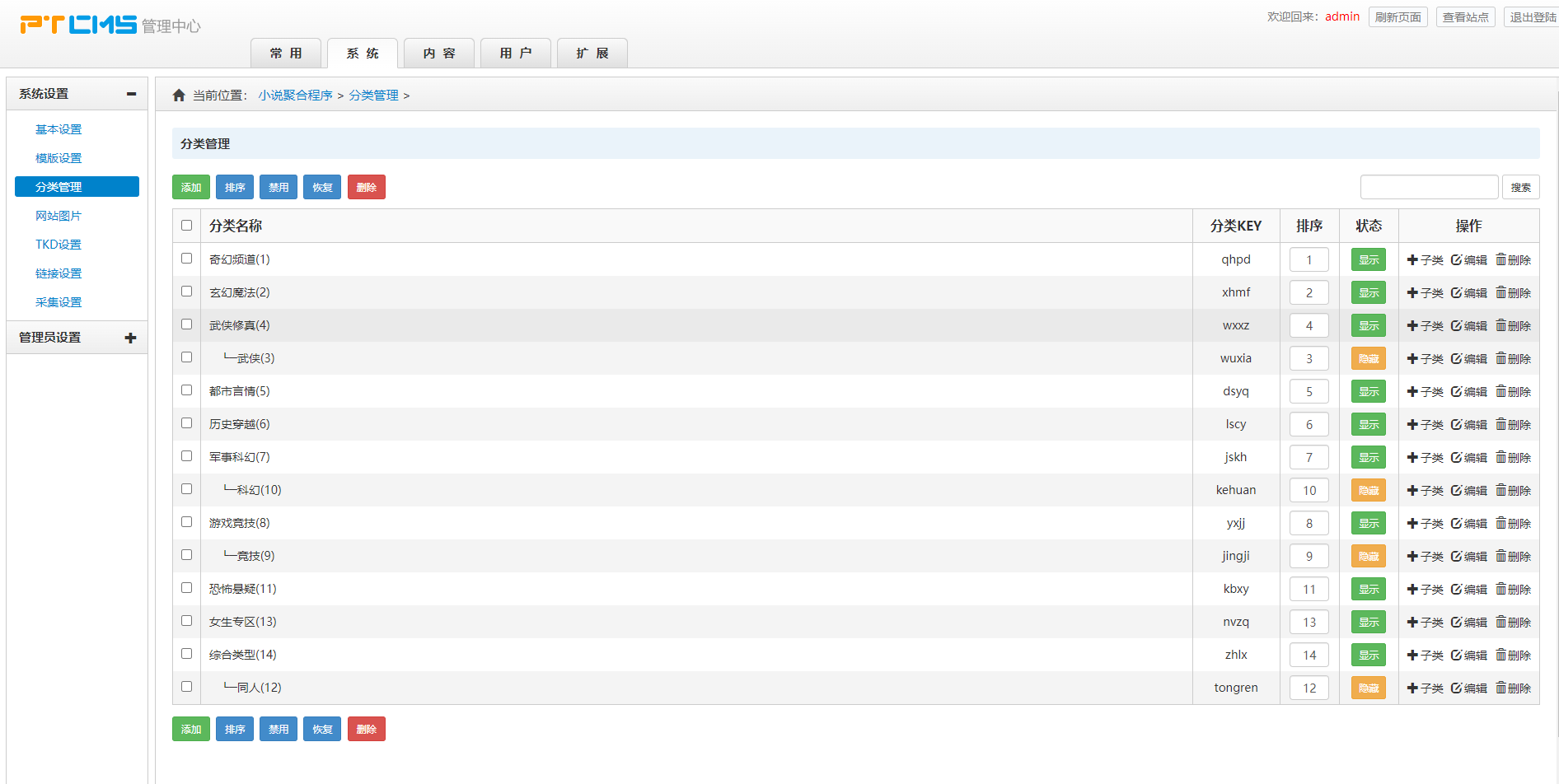
Task: Toggle 显示 status for 游戏竞技 row
Action: click(x=1368, y=524)
